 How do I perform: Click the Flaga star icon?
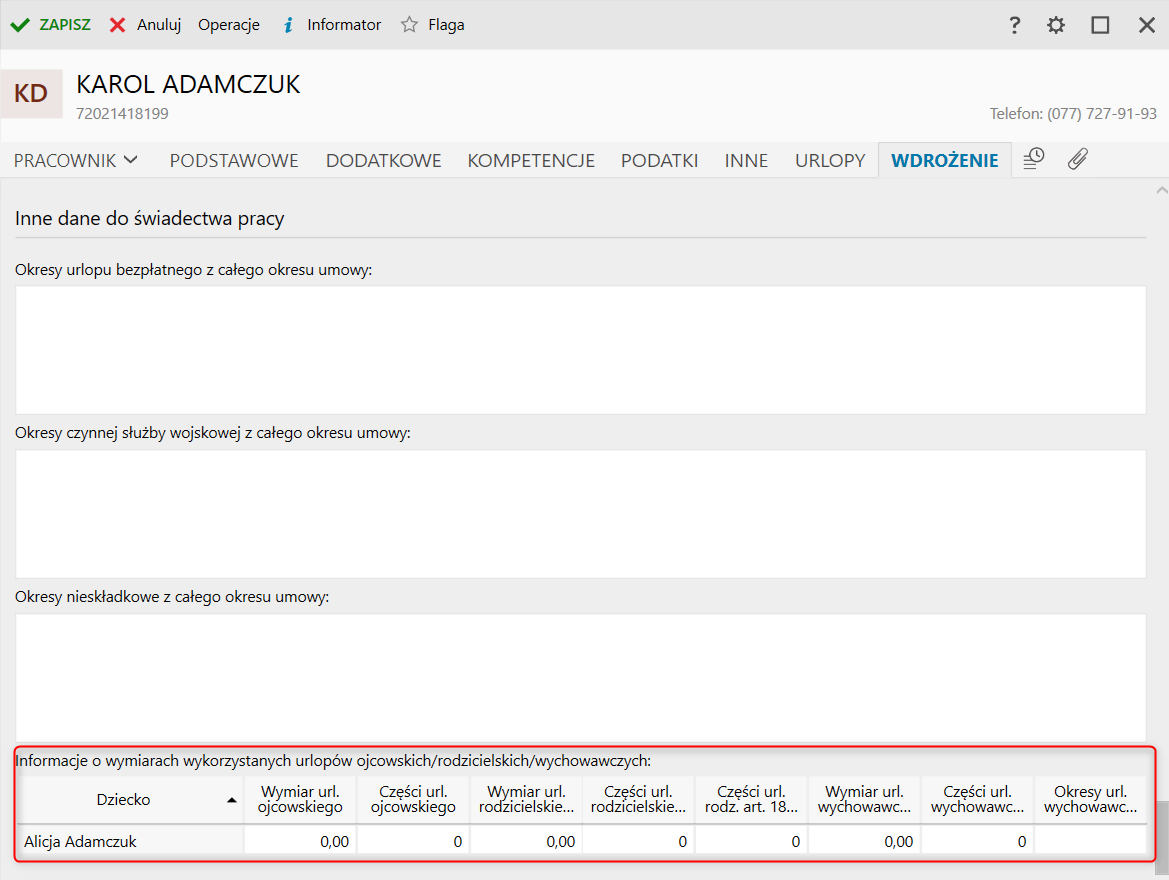[409, 25]
